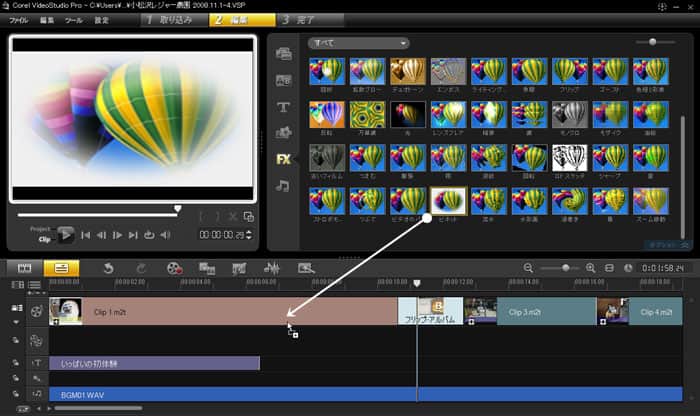
Task: Open the すべて filter category dropdown
Action: click(358, 43)
